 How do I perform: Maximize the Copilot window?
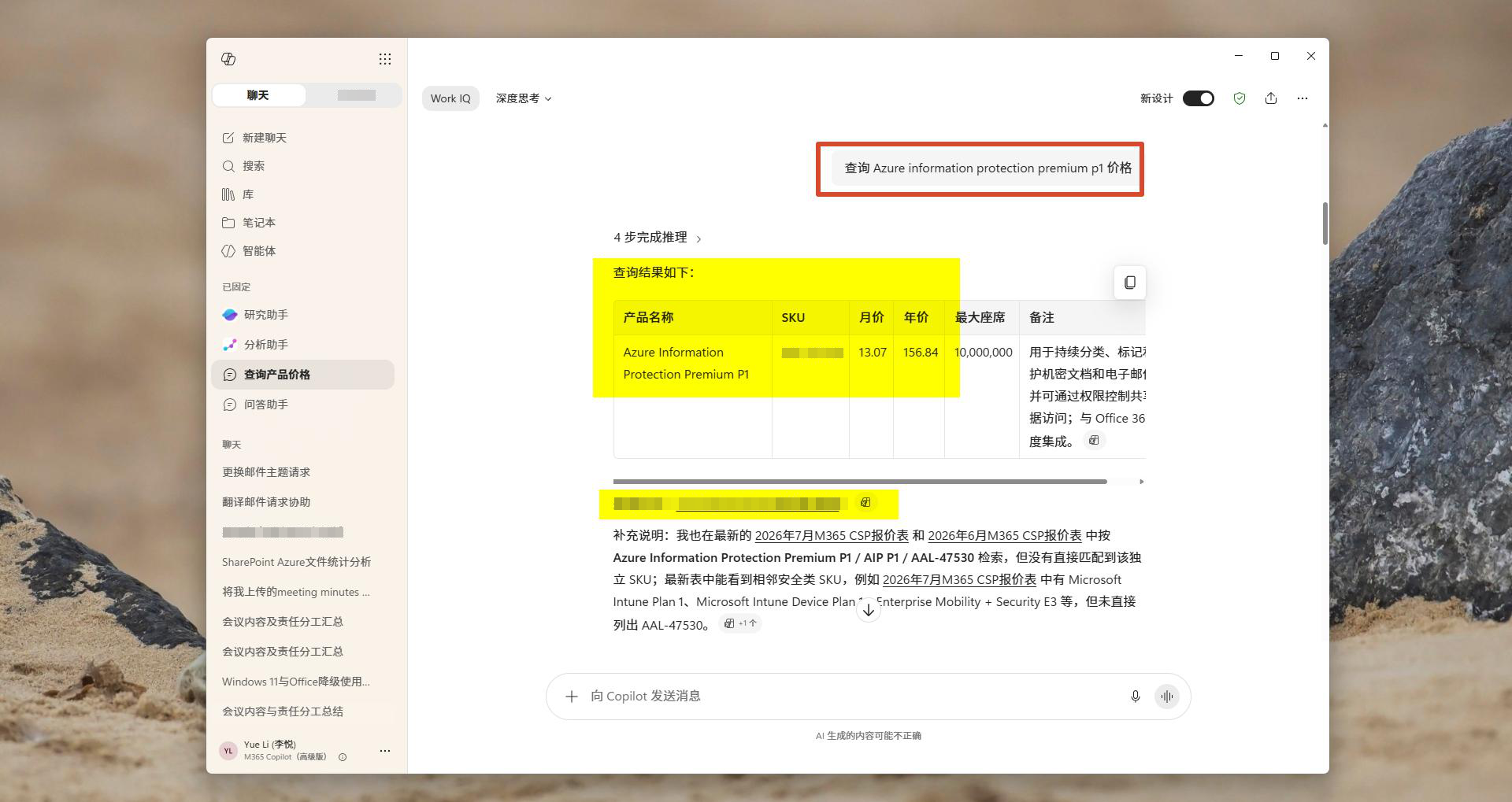tap(1275, 56)
